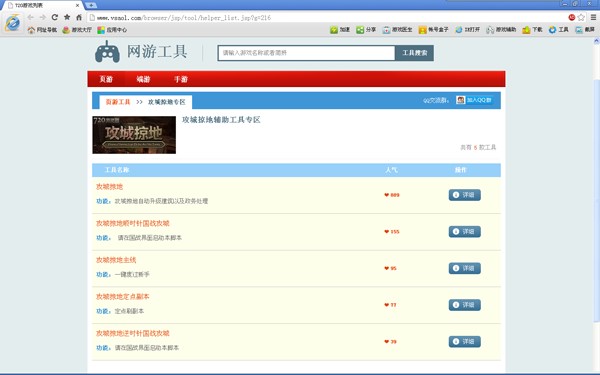Click the 操作 column header
The height and width of the screenshot is (375, 600).
tap(461, 170)
